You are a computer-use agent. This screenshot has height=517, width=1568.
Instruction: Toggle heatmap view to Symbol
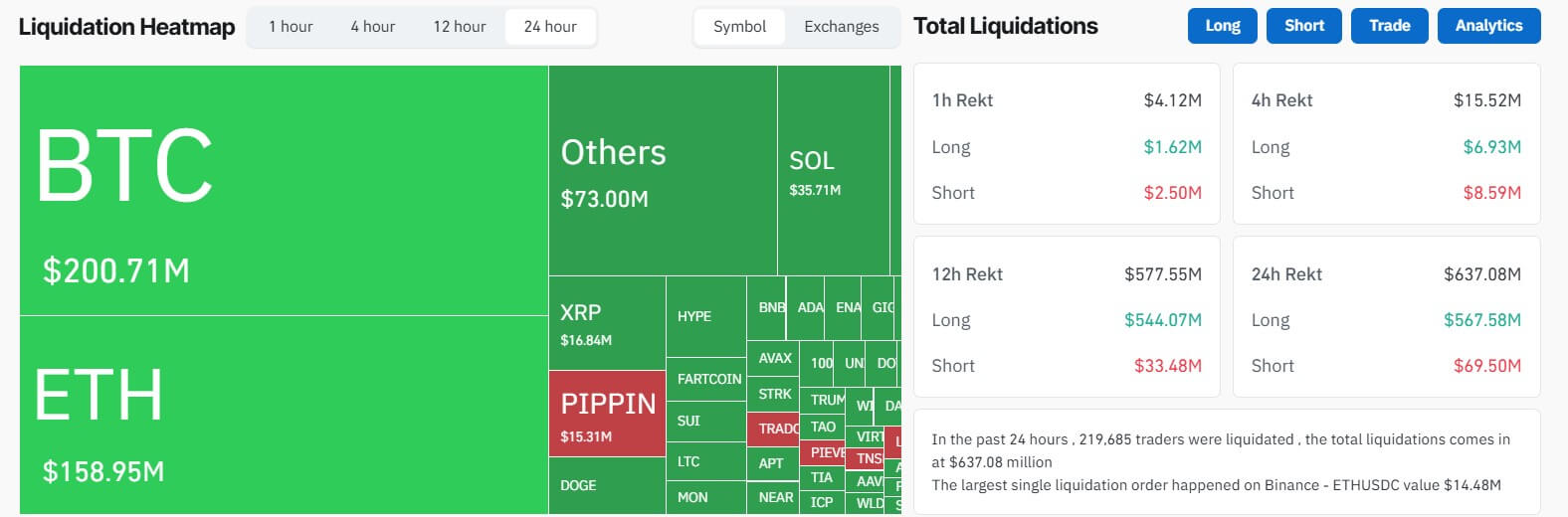pyautogui.click(x=739, y=27)
